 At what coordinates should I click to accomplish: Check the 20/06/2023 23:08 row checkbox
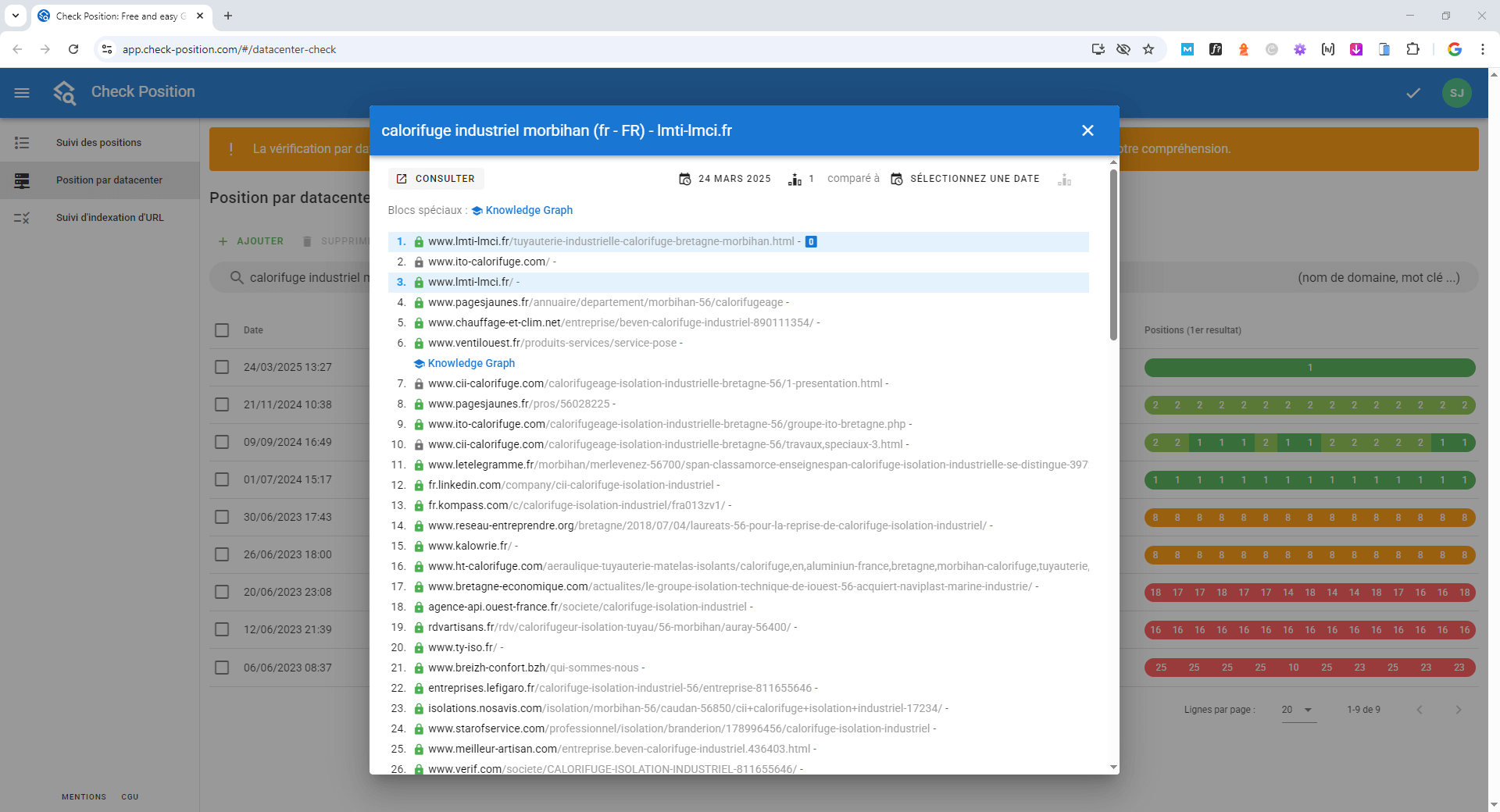point(222,592)
